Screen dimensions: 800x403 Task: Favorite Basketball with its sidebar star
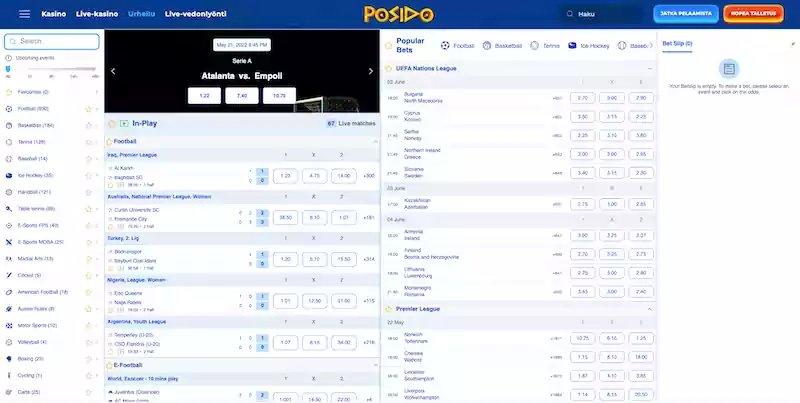pos(88,125)
